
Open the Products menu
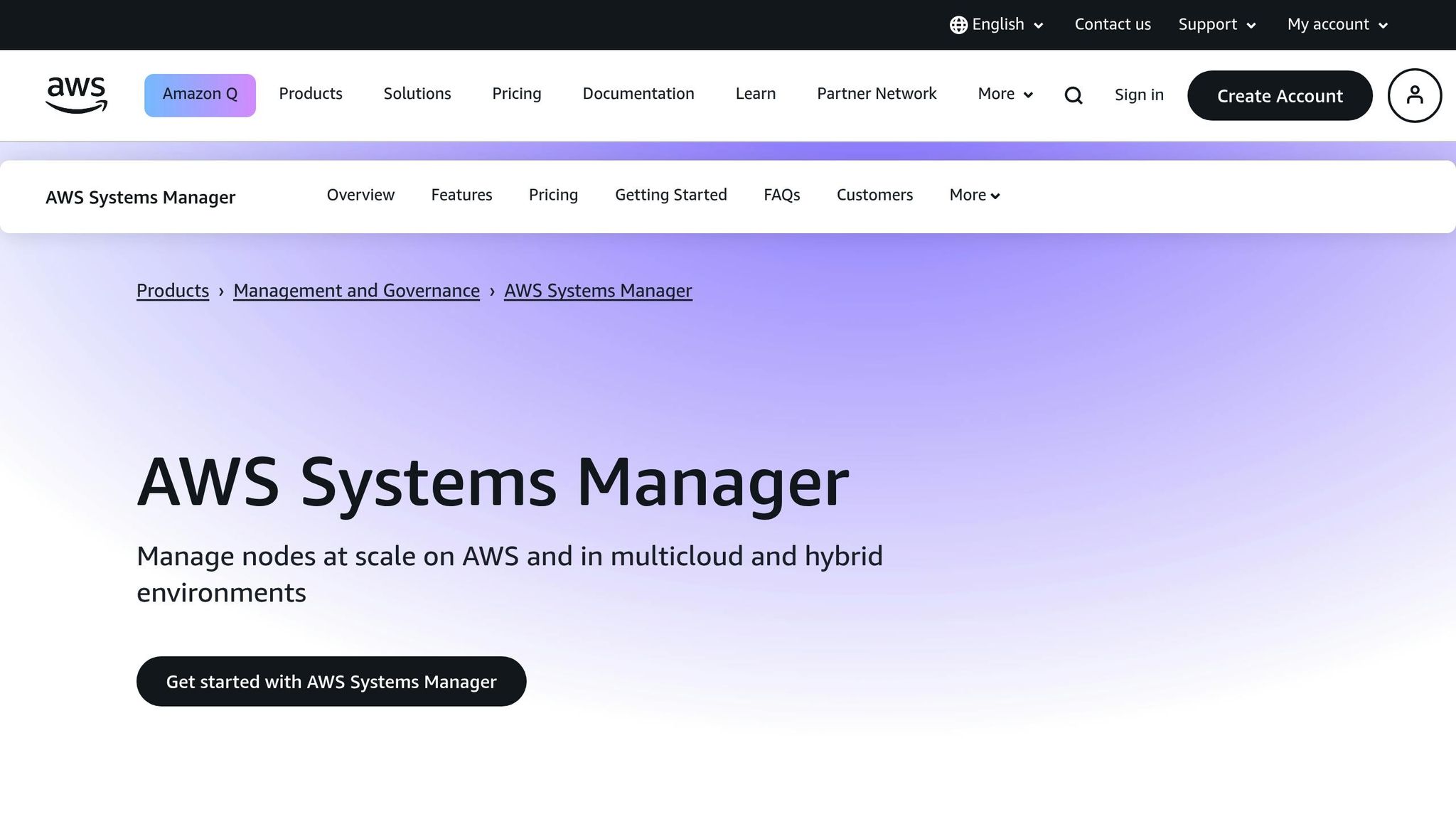pyautogui.click(x=311, y=94)
